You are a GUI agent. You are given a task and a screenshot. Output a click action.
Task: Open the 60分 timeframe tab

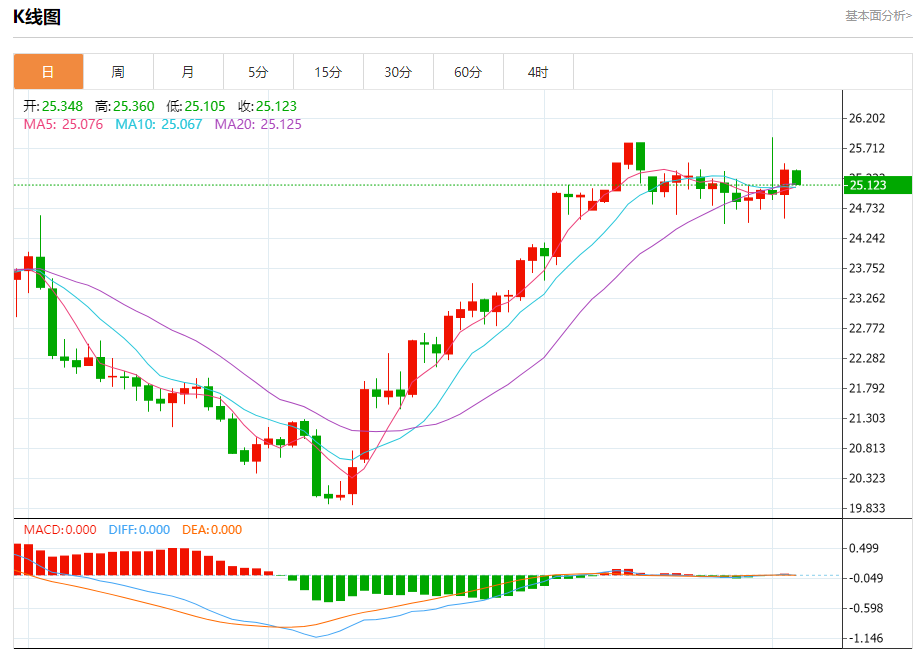pos(468,72)
